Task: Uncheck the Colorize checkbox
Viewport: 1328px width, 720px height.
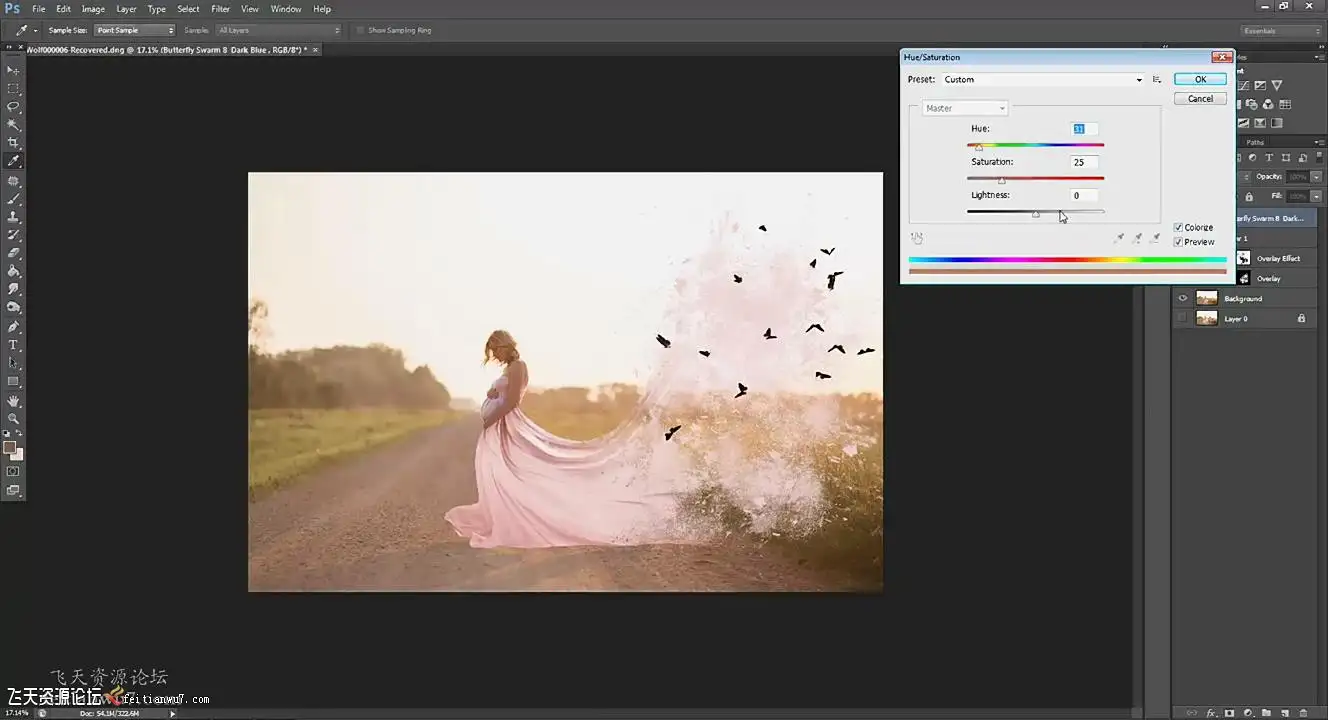Action: 1179,227
